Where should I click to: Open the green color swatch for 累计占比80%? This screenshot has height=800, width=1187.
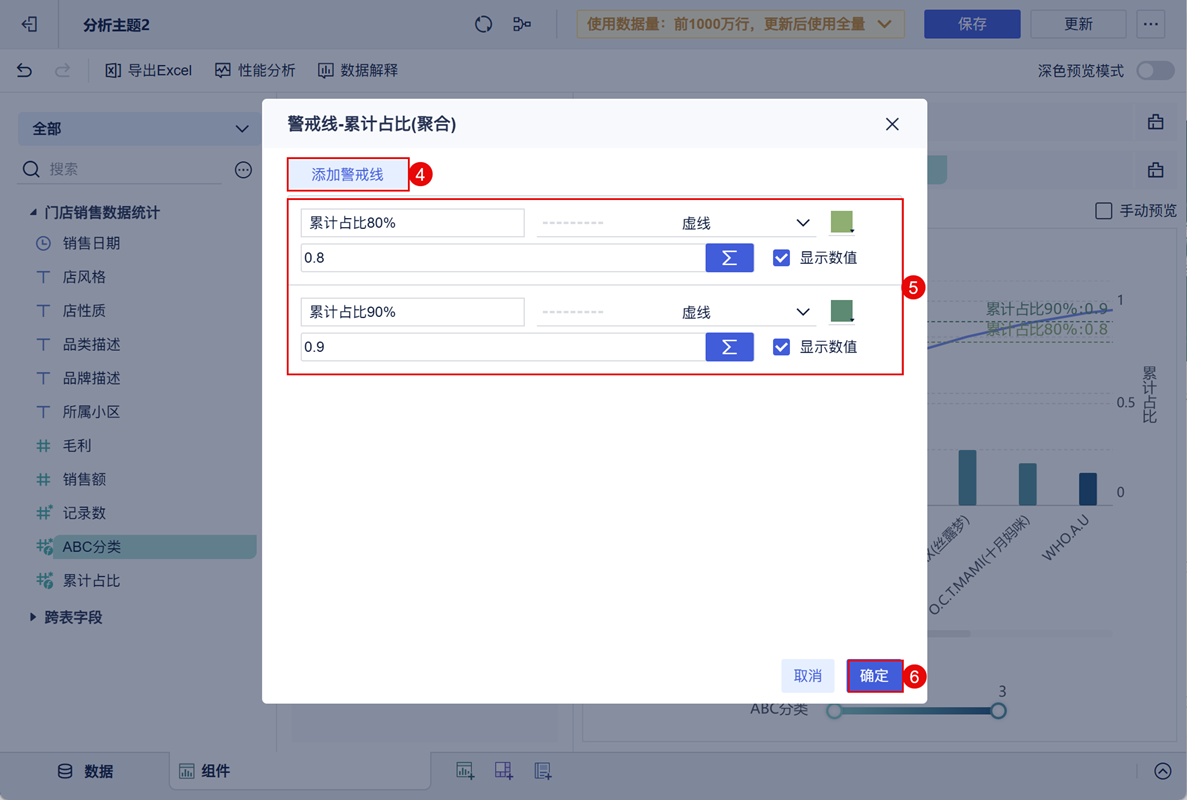coord(840,222)
